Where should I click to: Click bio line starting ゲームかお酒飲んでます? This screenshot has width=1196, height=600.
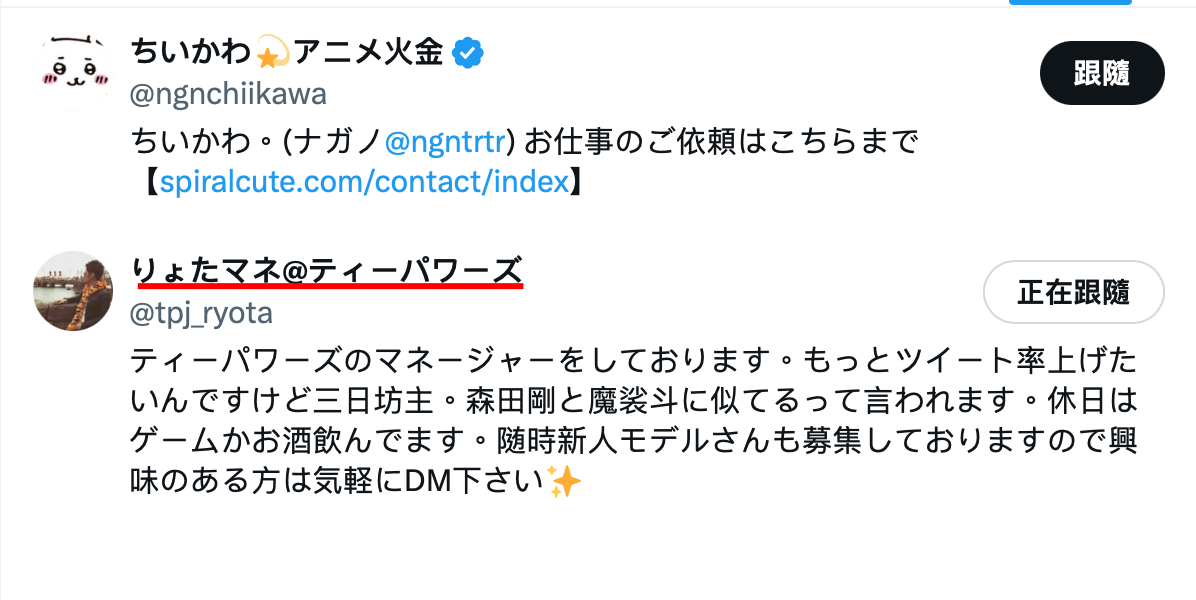pyautogui.click(x=634, y=441)
